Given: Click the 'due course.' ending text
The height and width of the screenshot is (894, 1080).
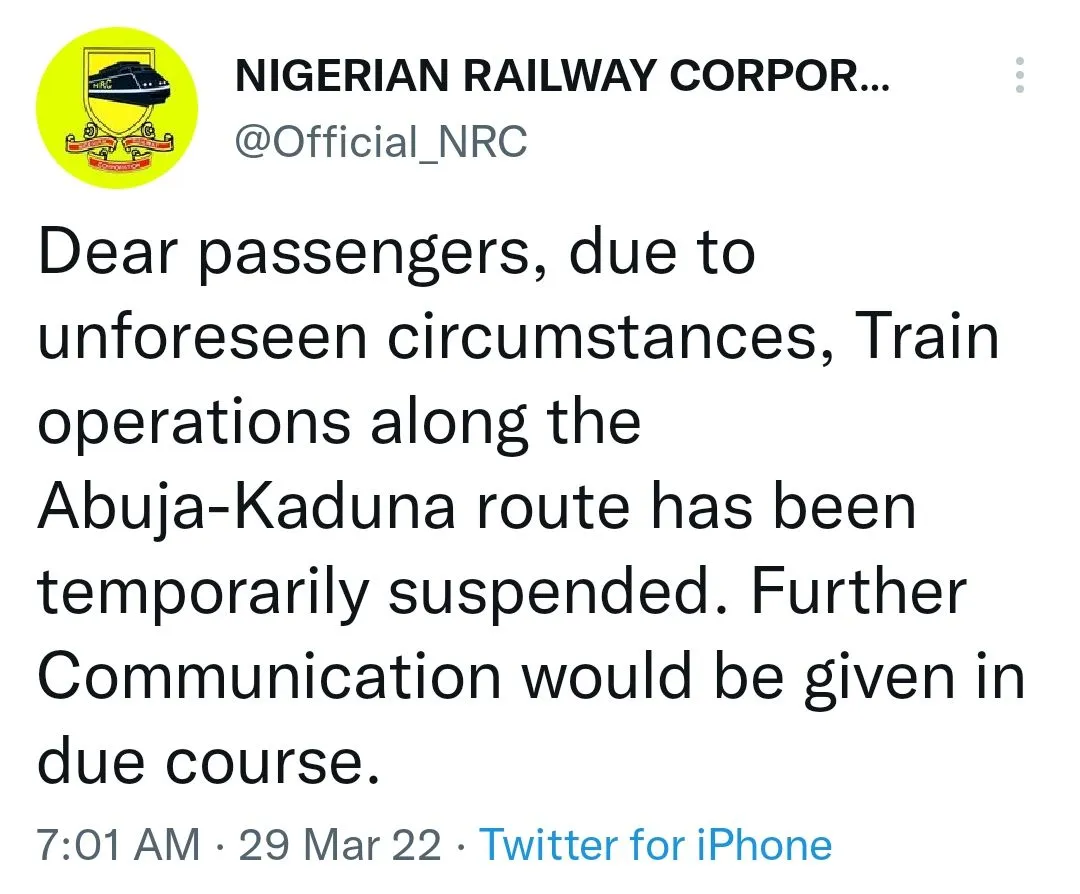Looking at the screenshot, I should [209, 761].
